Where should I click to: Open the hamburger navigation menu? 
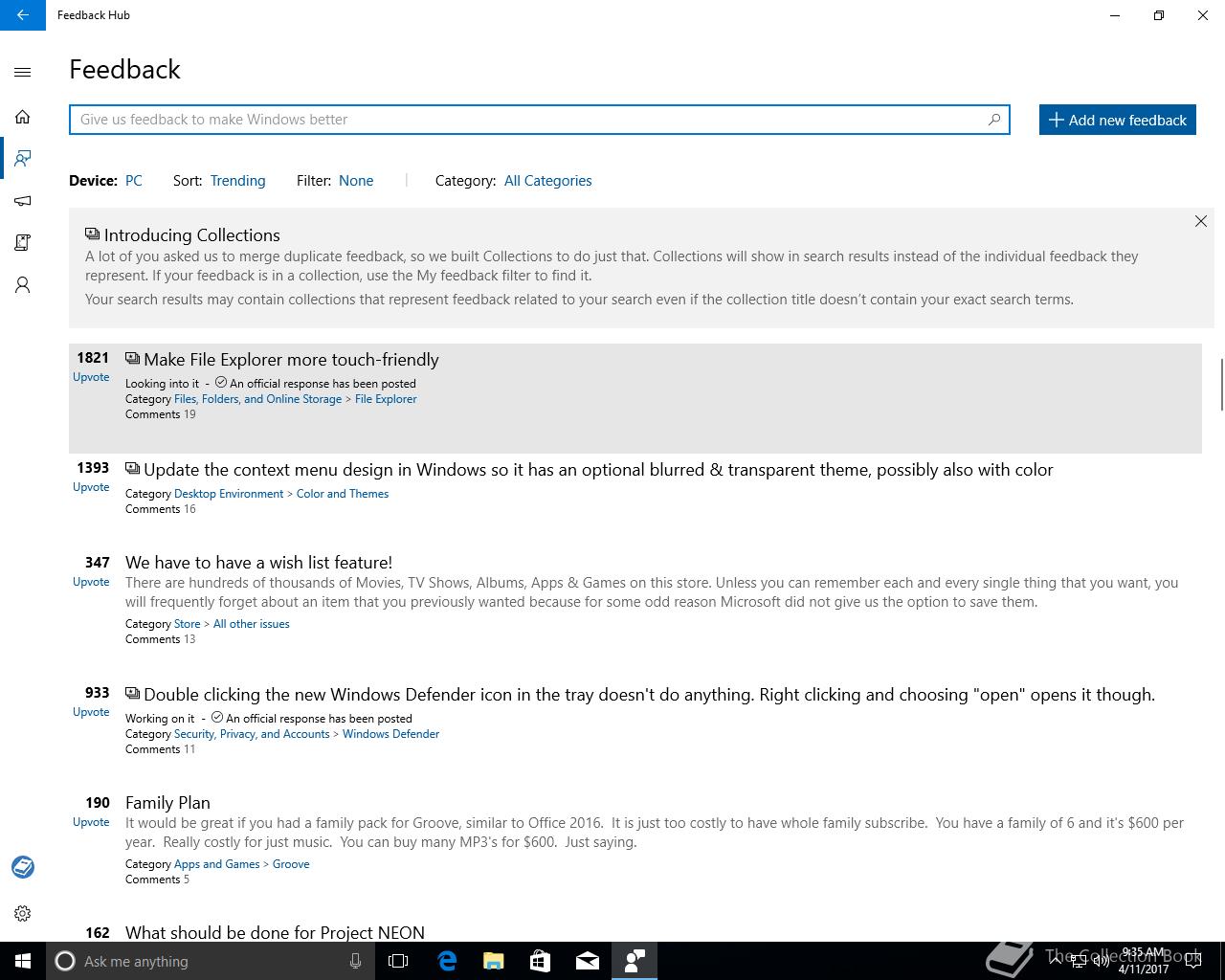23,72
